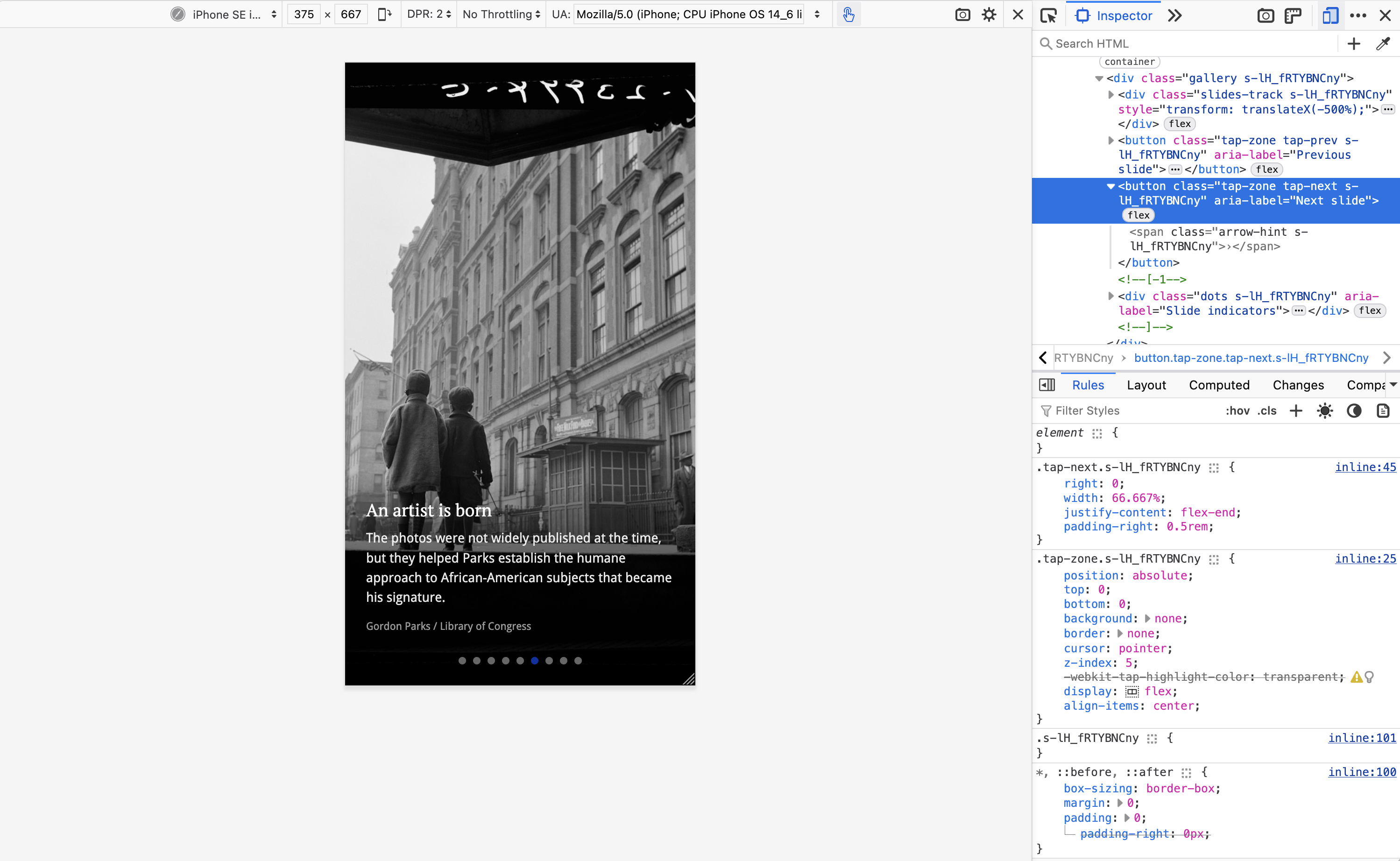Toggle flex badge on slides-track div
Image resolution: width=1400 pixels, height=861 pixels.
(1180, 124)
